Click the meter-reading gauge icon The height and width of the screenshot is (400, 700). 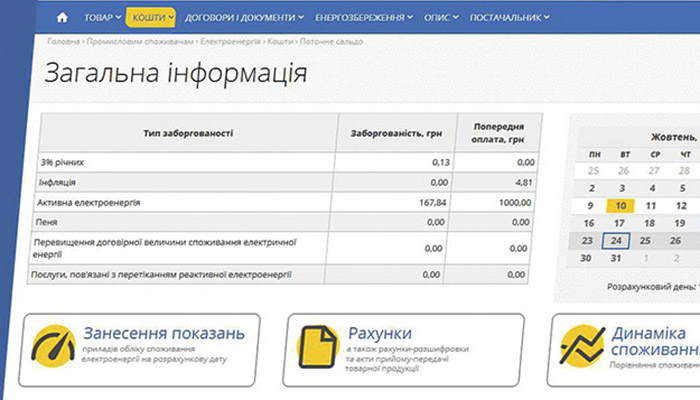(54, 345)
